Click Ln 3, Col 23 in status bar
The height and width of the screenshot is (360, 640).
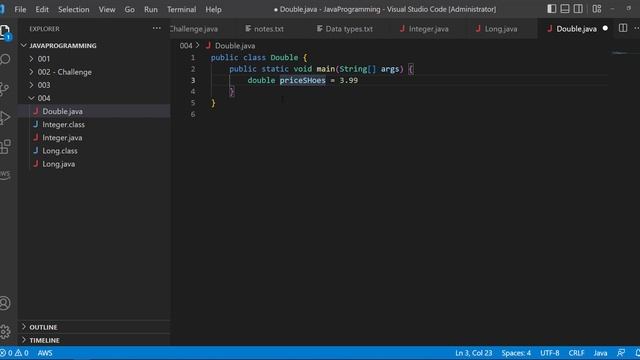473,353
